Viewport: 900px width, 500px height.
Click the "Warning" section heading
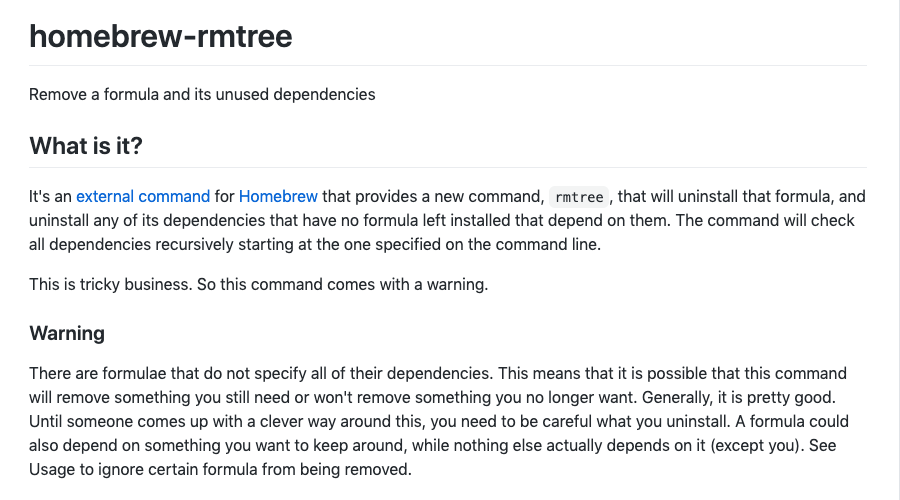[67, 333]
